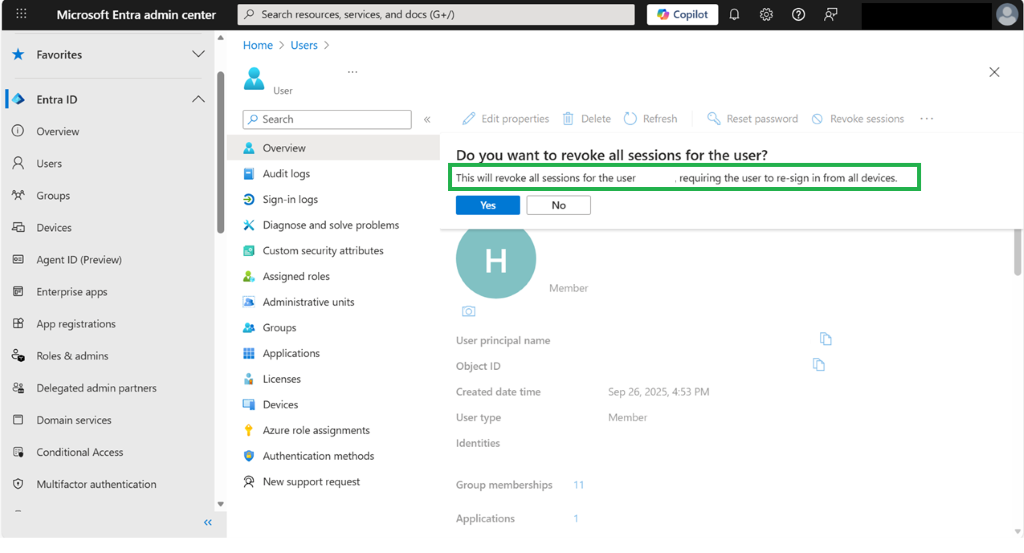
Task: Open the app launcher waffle icon
Action: (x=21, y=14)
